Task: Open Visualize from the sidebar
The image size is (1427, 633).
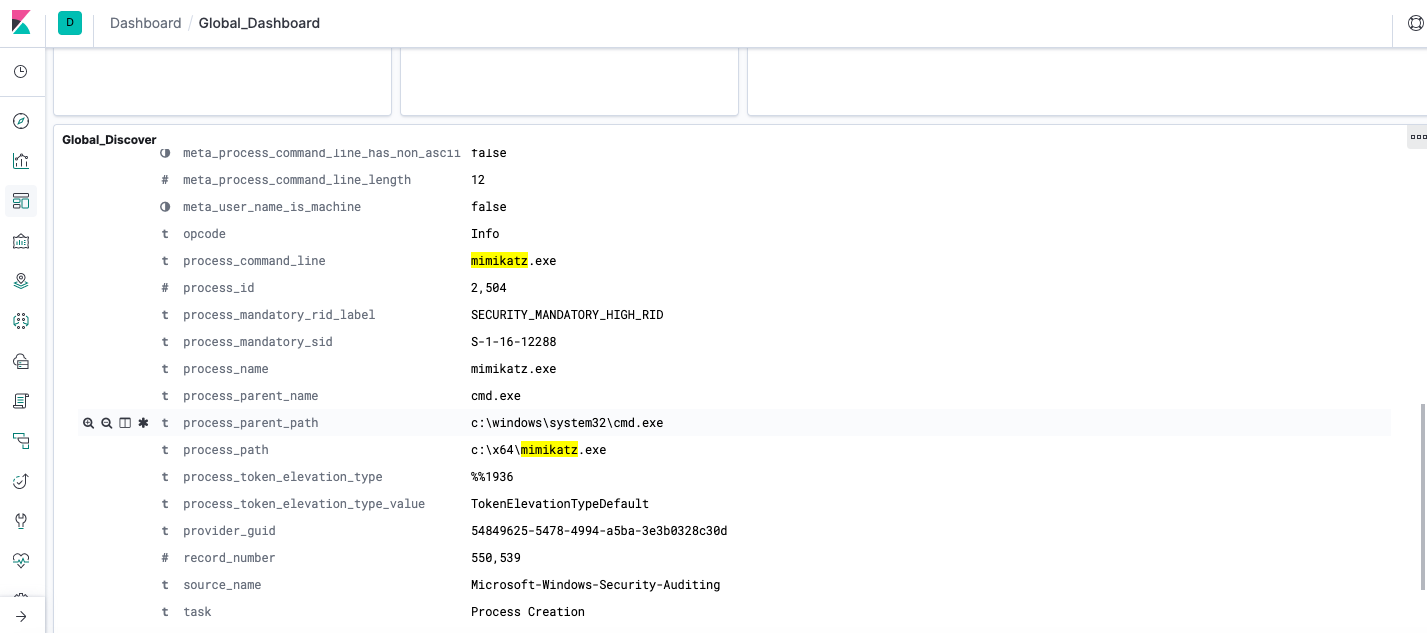Action: tap(21, 161)
